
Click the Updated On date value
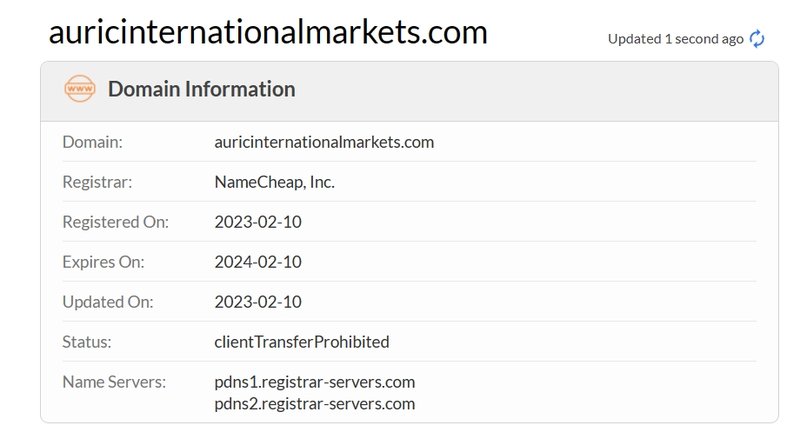[x=258, y=302]
